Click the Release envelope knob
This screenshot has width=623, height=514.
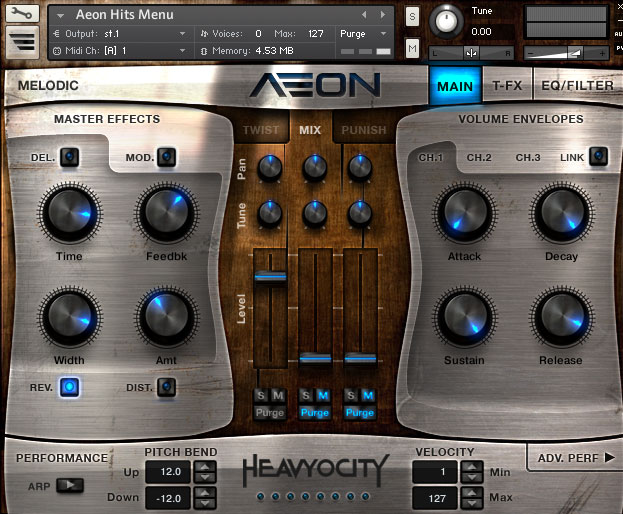(x=561, y=318)
